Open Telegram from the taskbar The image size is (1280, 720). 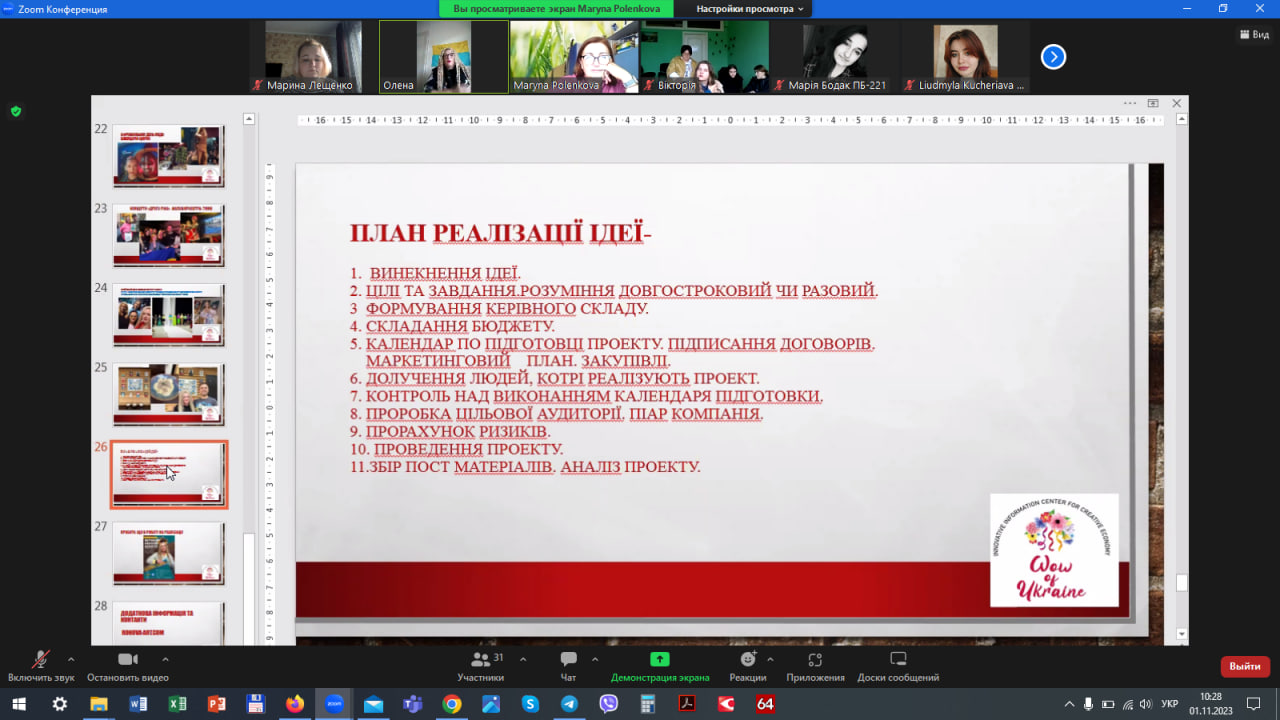[569, 704]
